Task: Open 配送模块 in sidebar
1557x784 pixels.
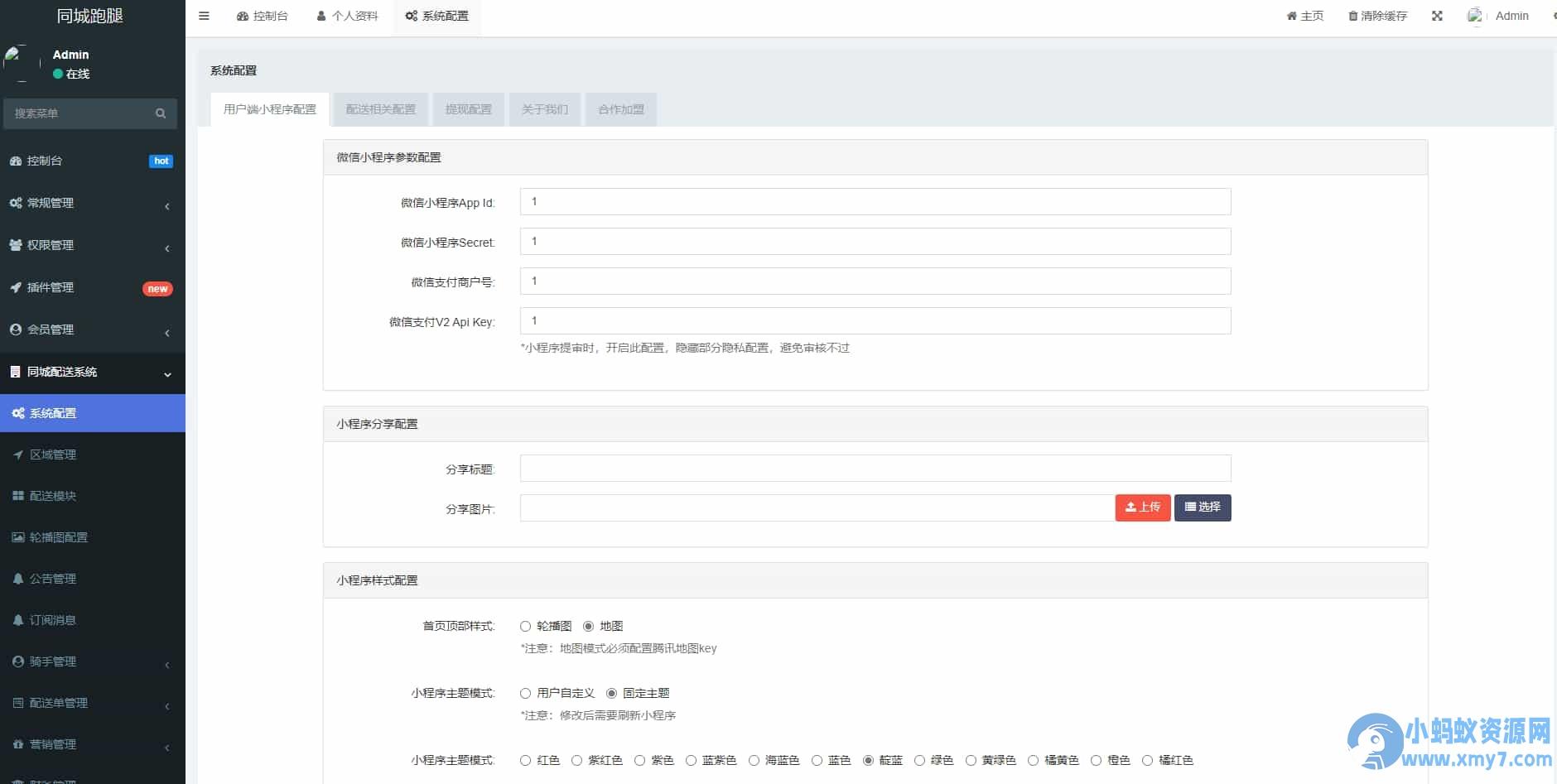Action: tap(93, 496)
